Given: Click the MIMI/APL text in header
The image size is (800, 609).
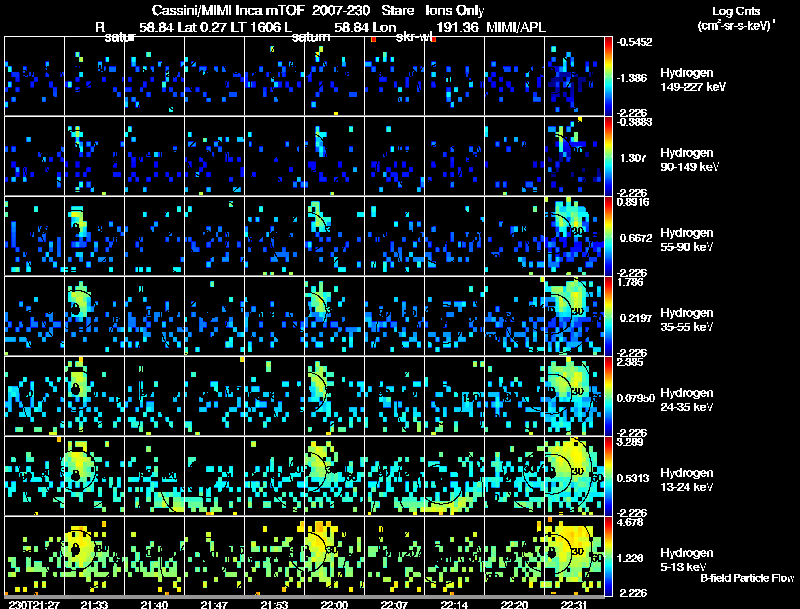Looking at the screenshot, I should [x=516, y=28].
